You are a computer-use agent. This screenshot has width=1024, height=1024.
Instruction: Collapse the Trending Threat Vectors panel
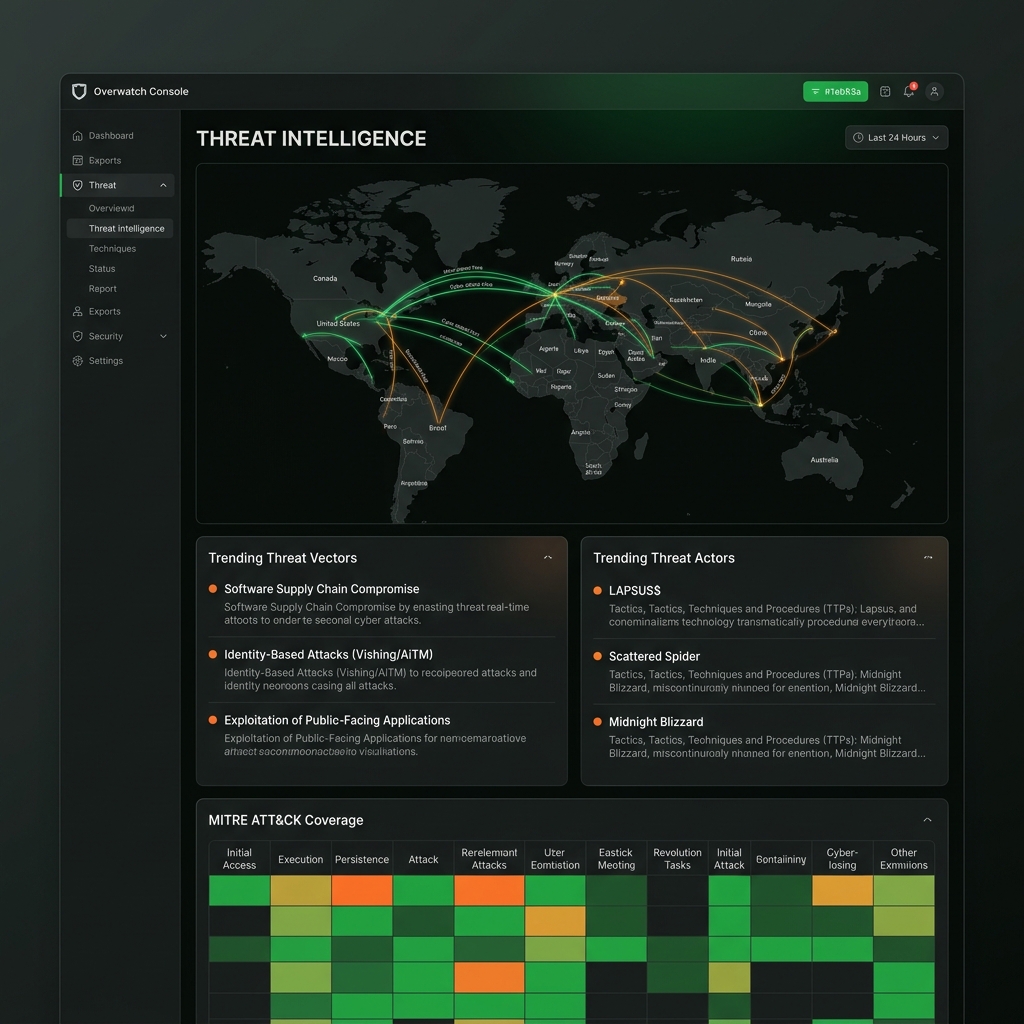548,558
